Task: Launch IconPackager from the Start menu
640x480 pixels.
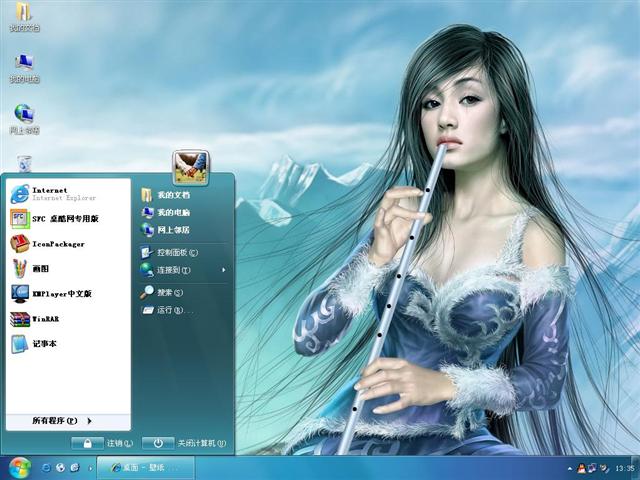Action: 68,244
